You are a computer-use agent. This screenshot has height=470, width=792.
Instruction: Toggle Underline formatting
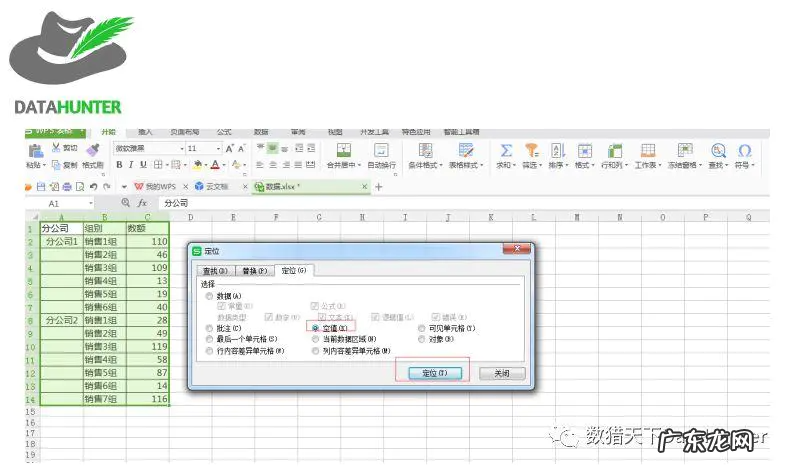143,165
